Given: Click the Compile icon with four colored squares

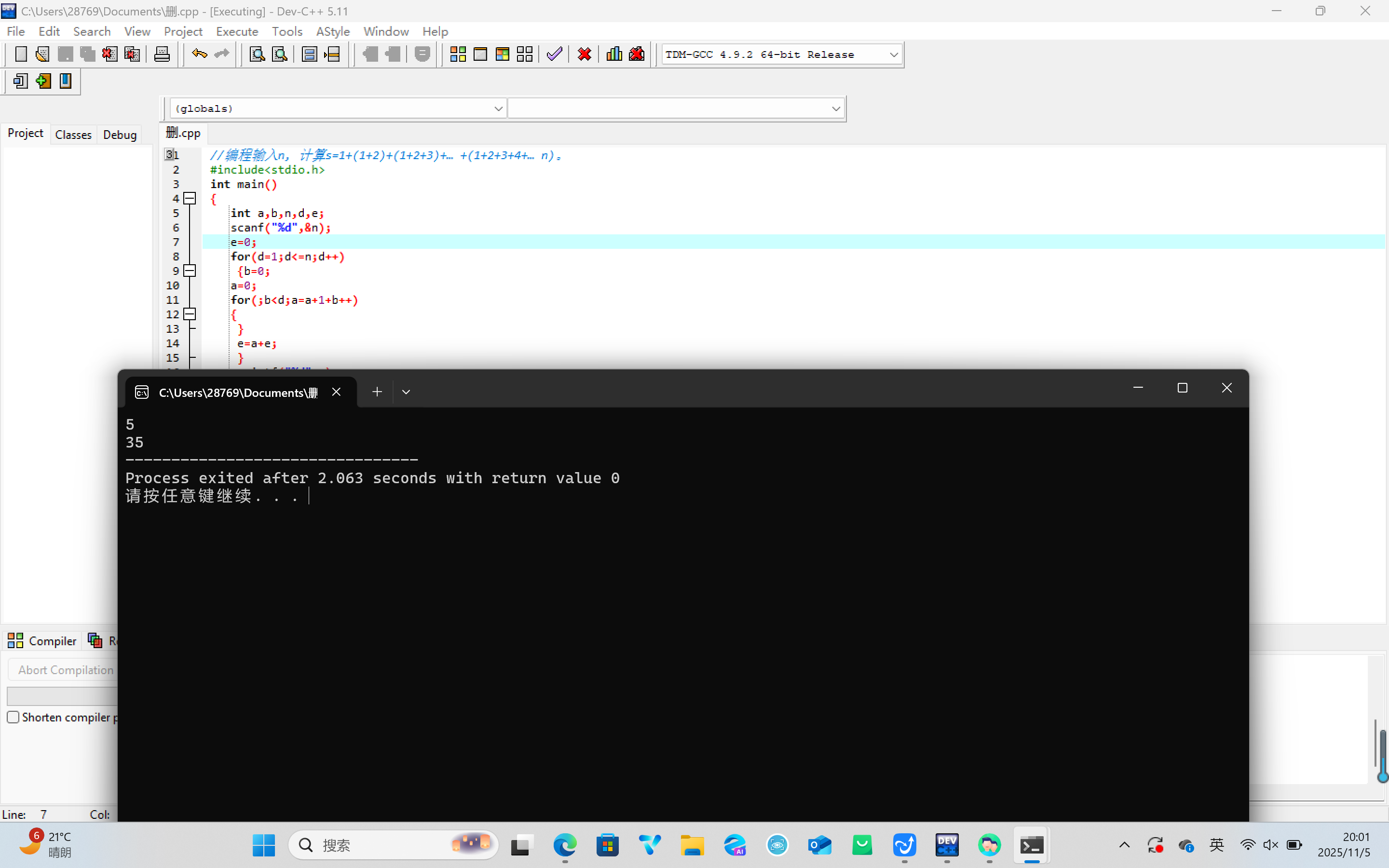Looking at the screenshot, I should pos(457,54).
